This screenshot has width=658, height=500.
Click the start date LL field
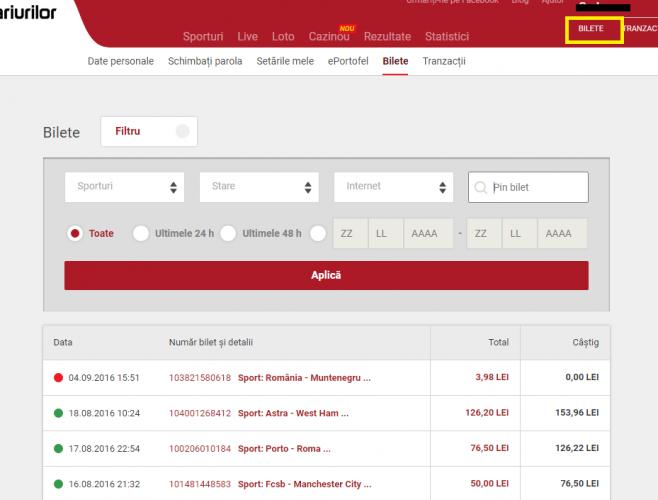(386, 233)
